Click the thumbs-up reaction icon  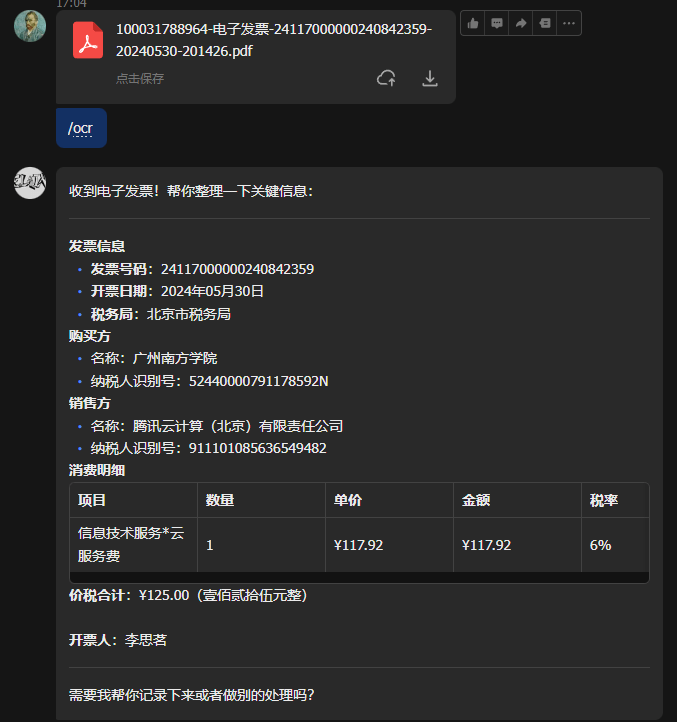tap(473, 23)
